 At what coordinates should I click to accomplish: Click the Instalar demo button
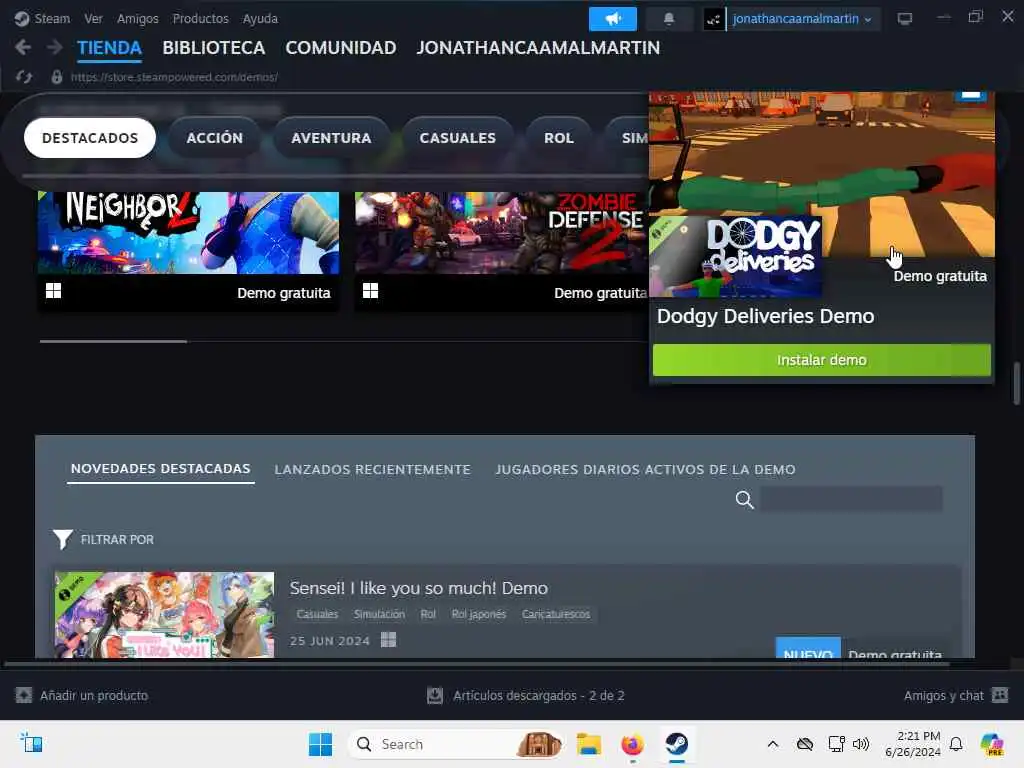(x=822, y=360)
